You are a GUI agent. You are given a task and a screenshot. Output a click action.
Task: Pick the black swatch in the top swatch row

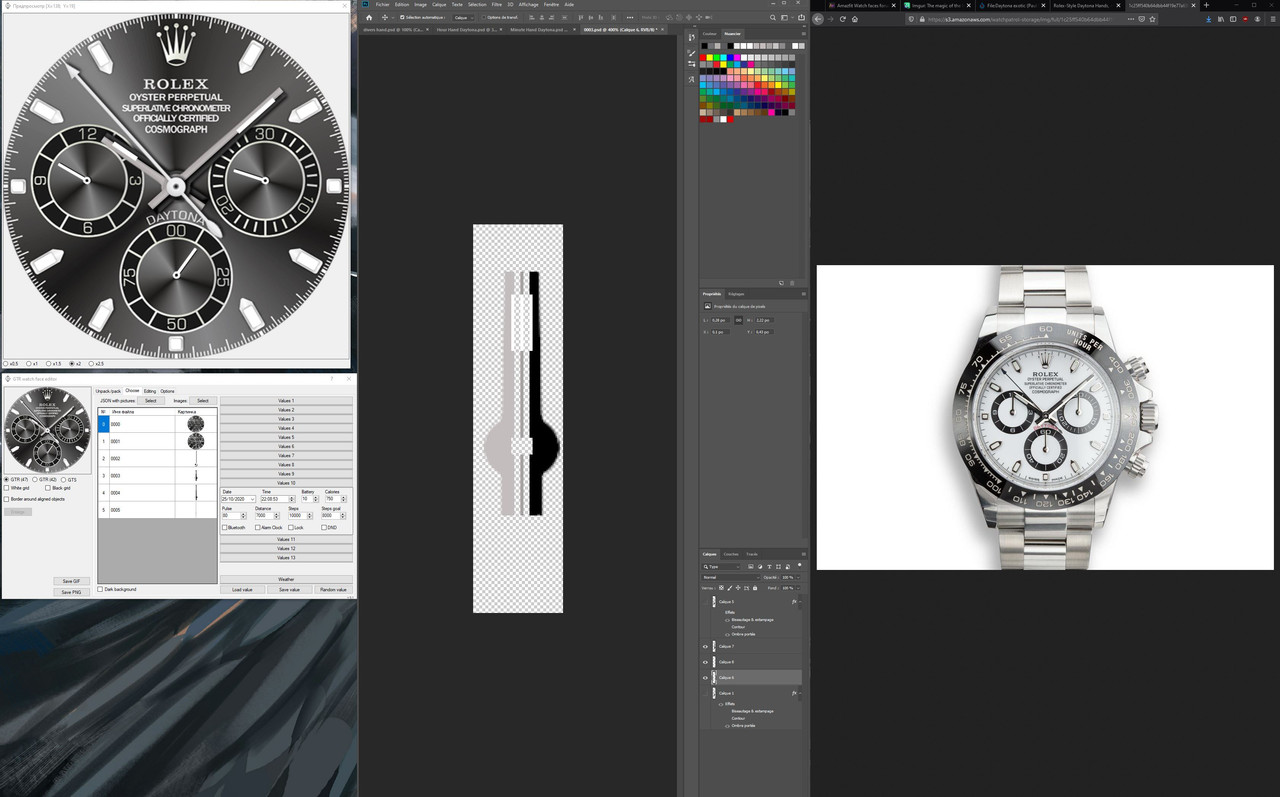click(x=705, y=45)
